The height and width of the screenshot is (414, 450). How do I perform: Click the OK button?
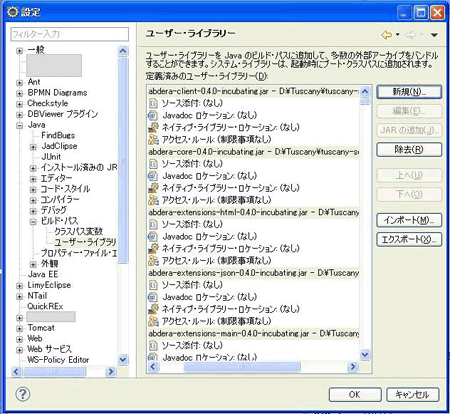(355, 395)
